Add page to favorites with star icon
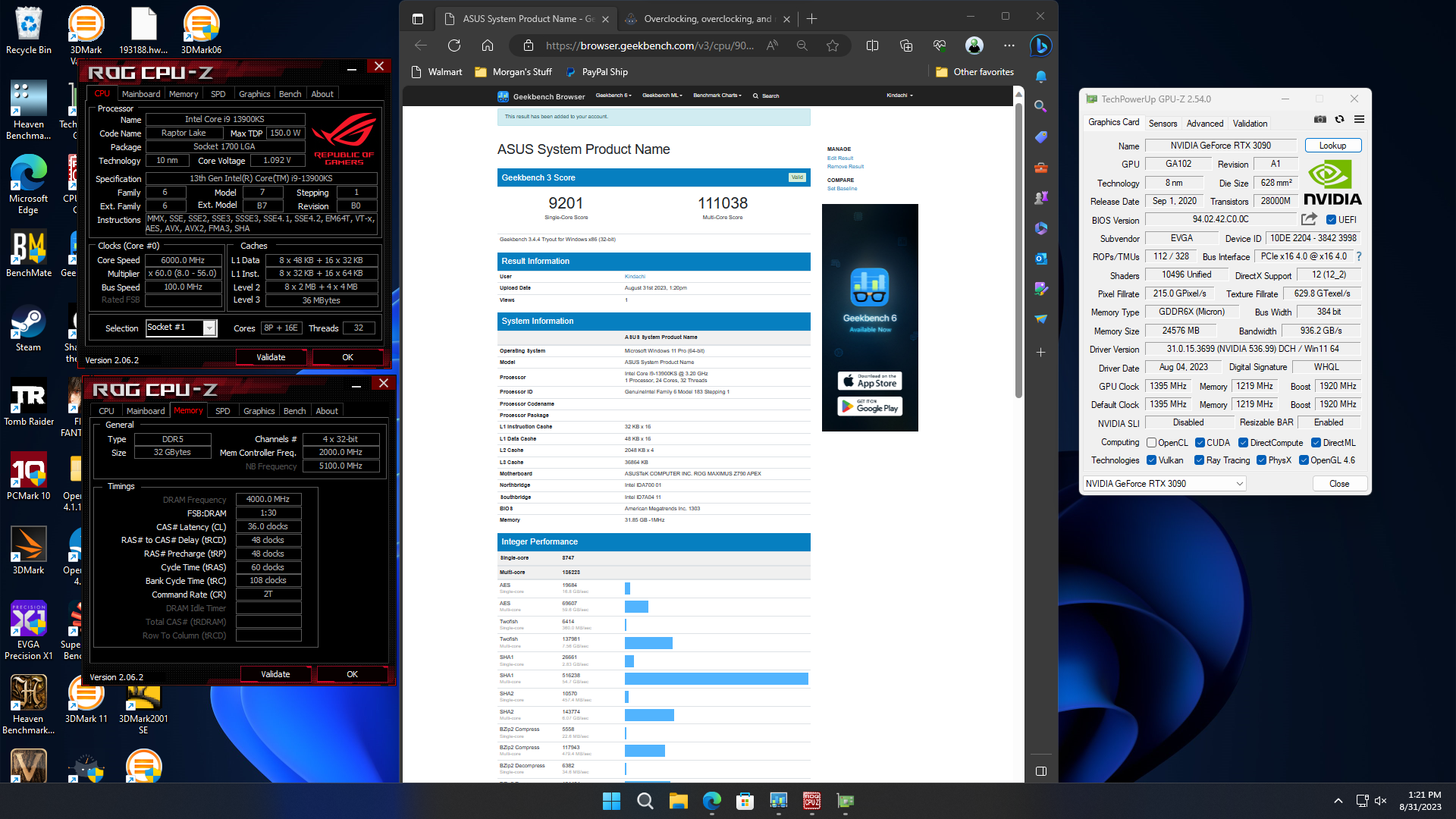1456x819 pixels. click(x=833, y=45)
